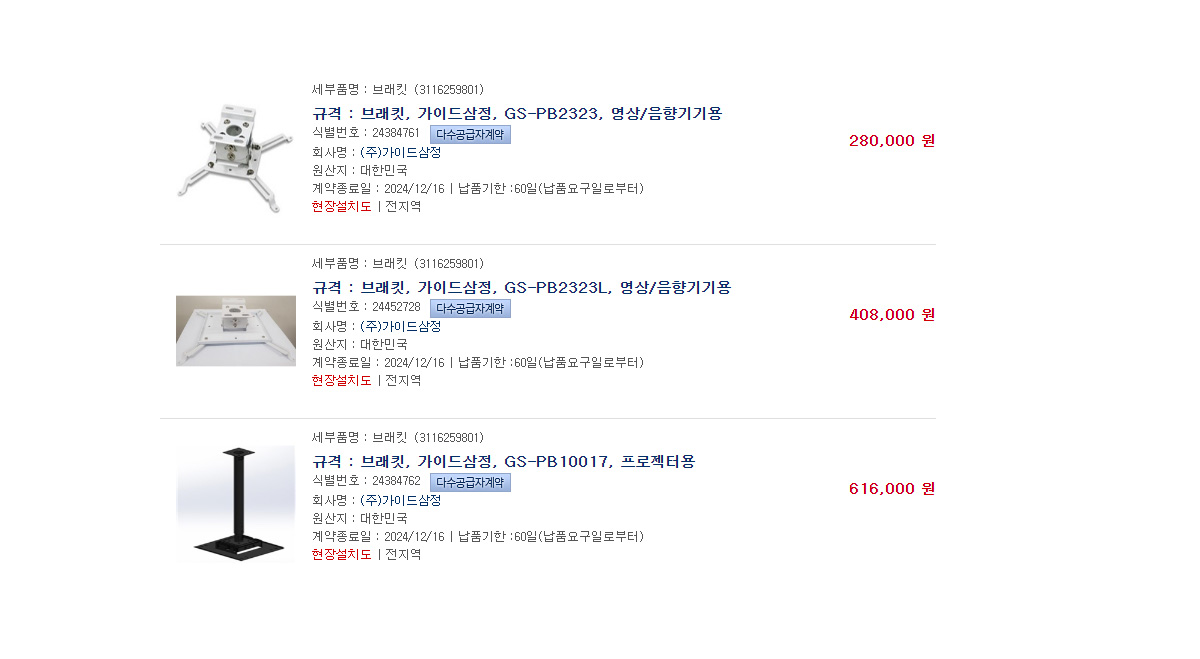1200x659 pixels.
Task: Open the GS-PB2323L bracket product thumbnail
Action: click(x=236, y=331)
